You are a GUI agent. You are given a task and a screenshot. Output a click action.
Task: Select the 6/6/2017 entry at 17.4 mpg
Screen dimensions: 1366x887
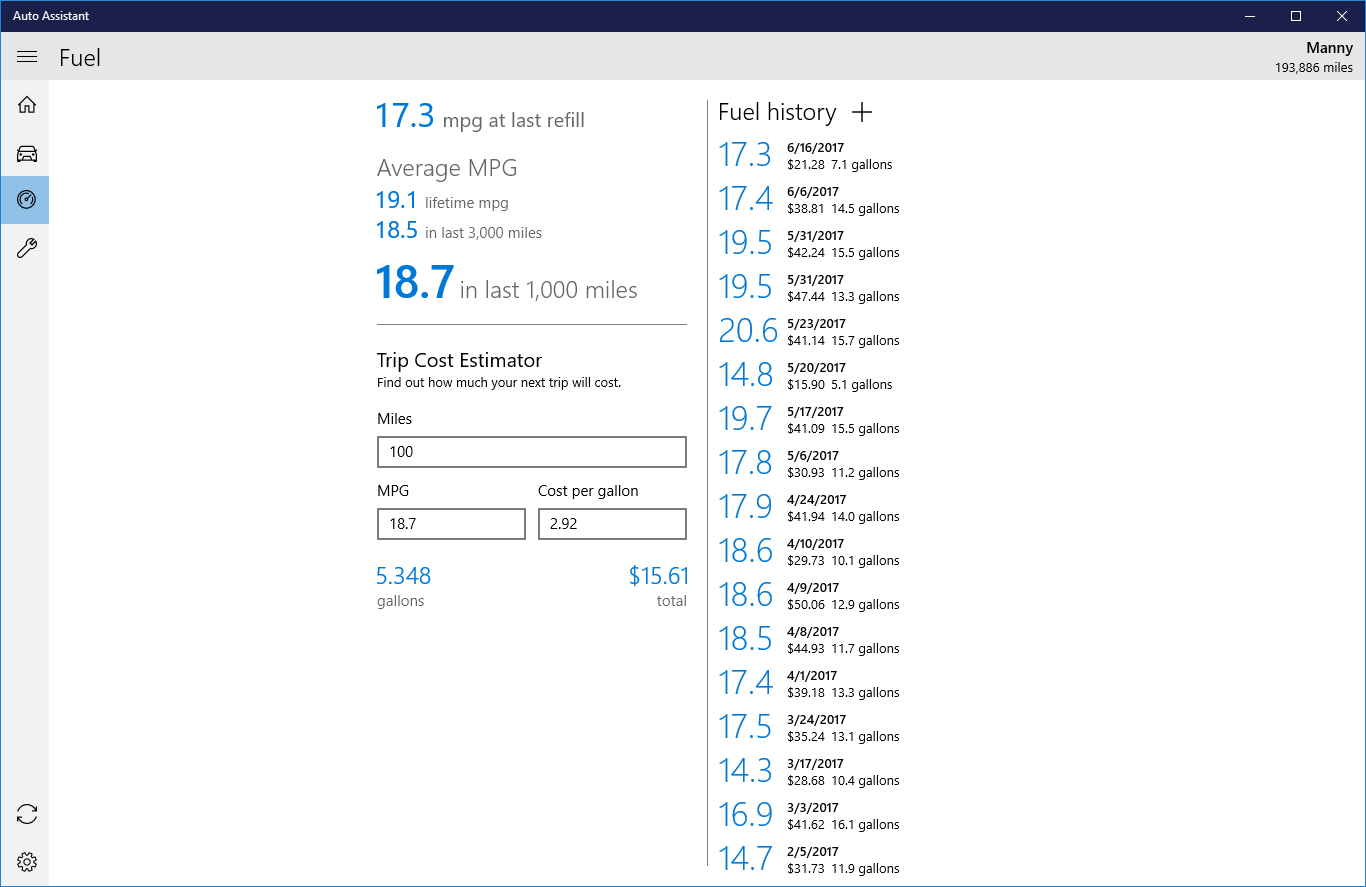809,199
